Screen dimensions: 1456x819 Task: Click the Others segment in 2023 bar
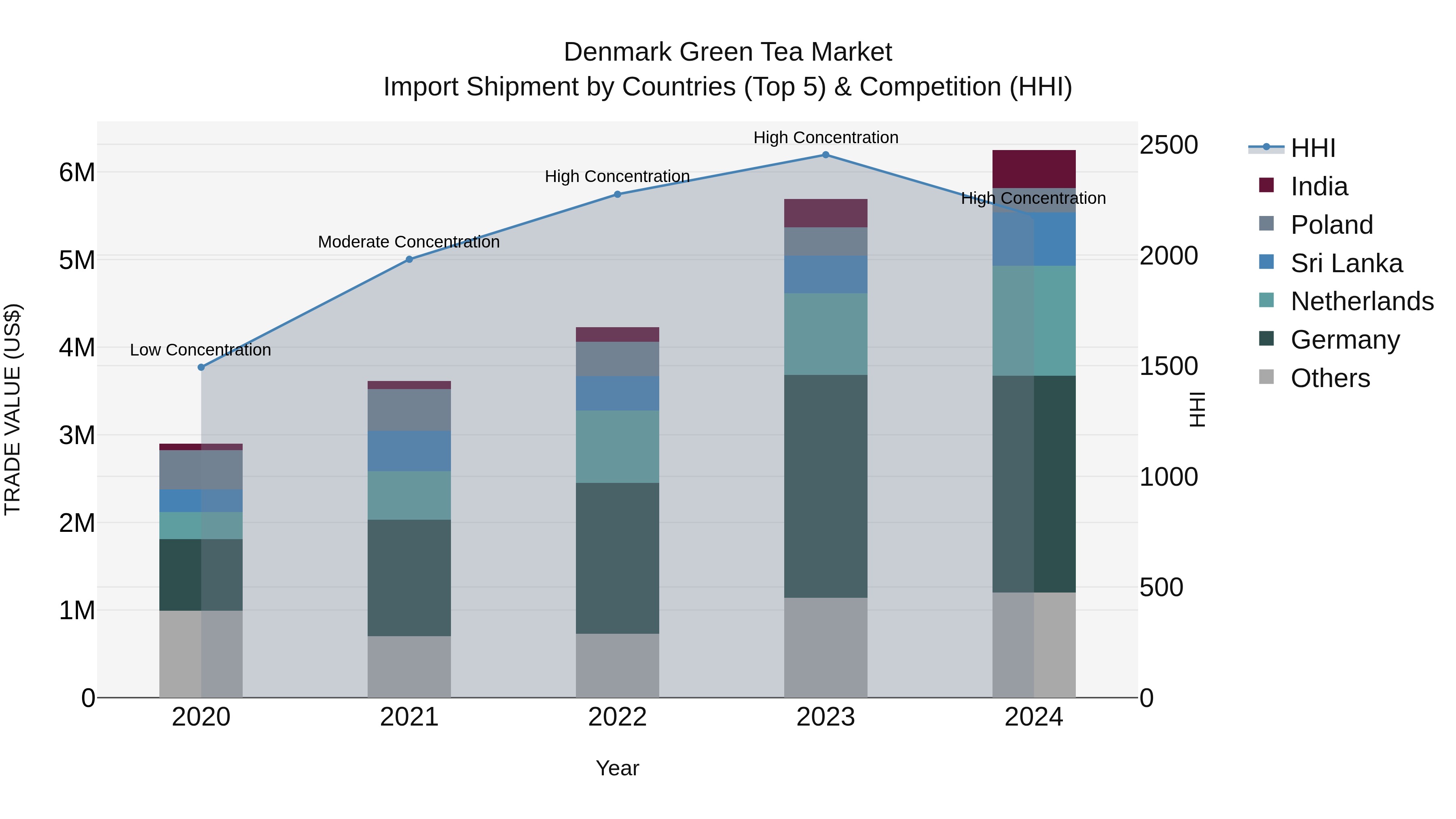pyautogui.click(x=826, y=648)
